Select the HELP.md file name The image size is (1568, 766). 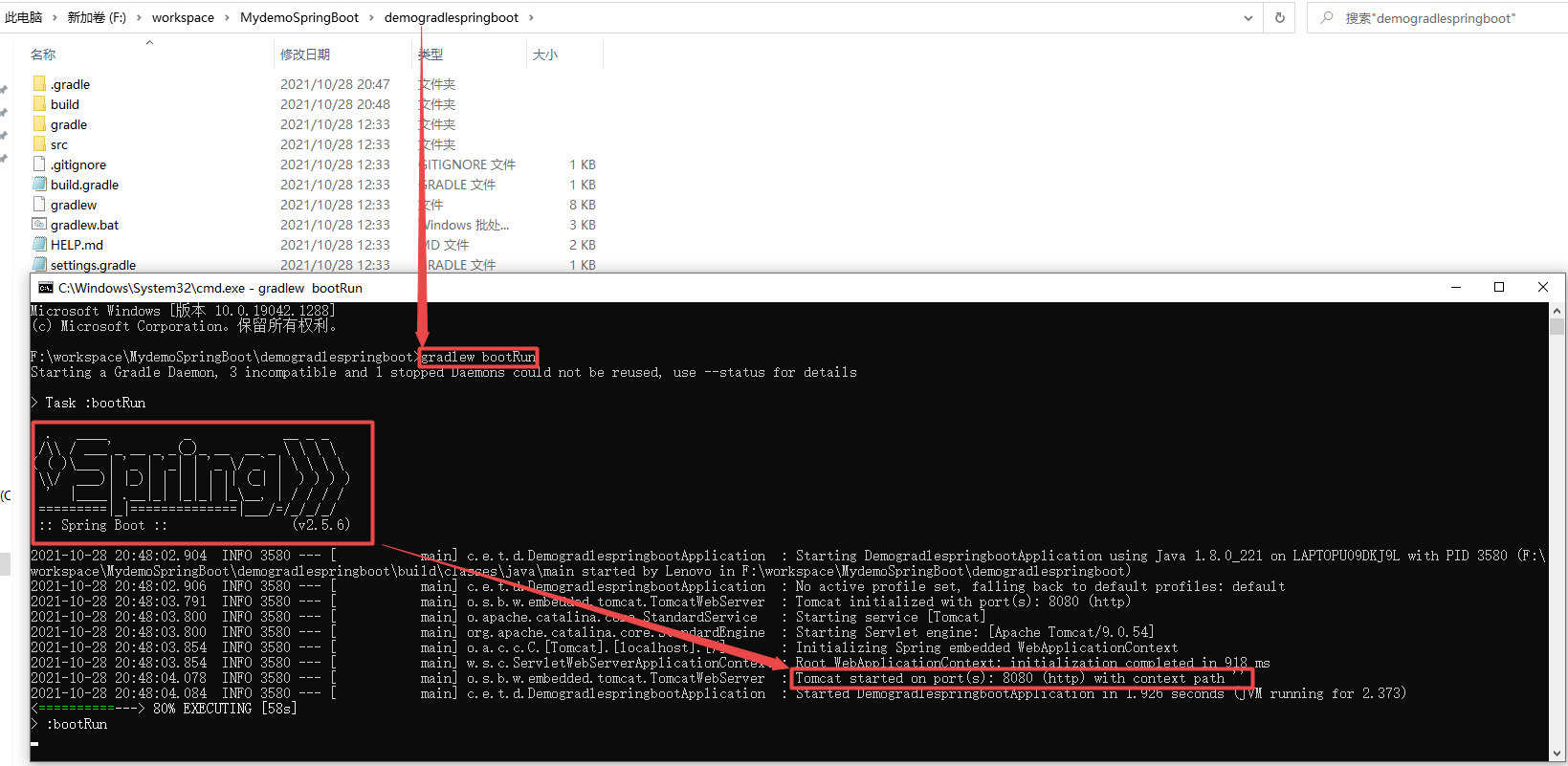(x=77, y=245)
